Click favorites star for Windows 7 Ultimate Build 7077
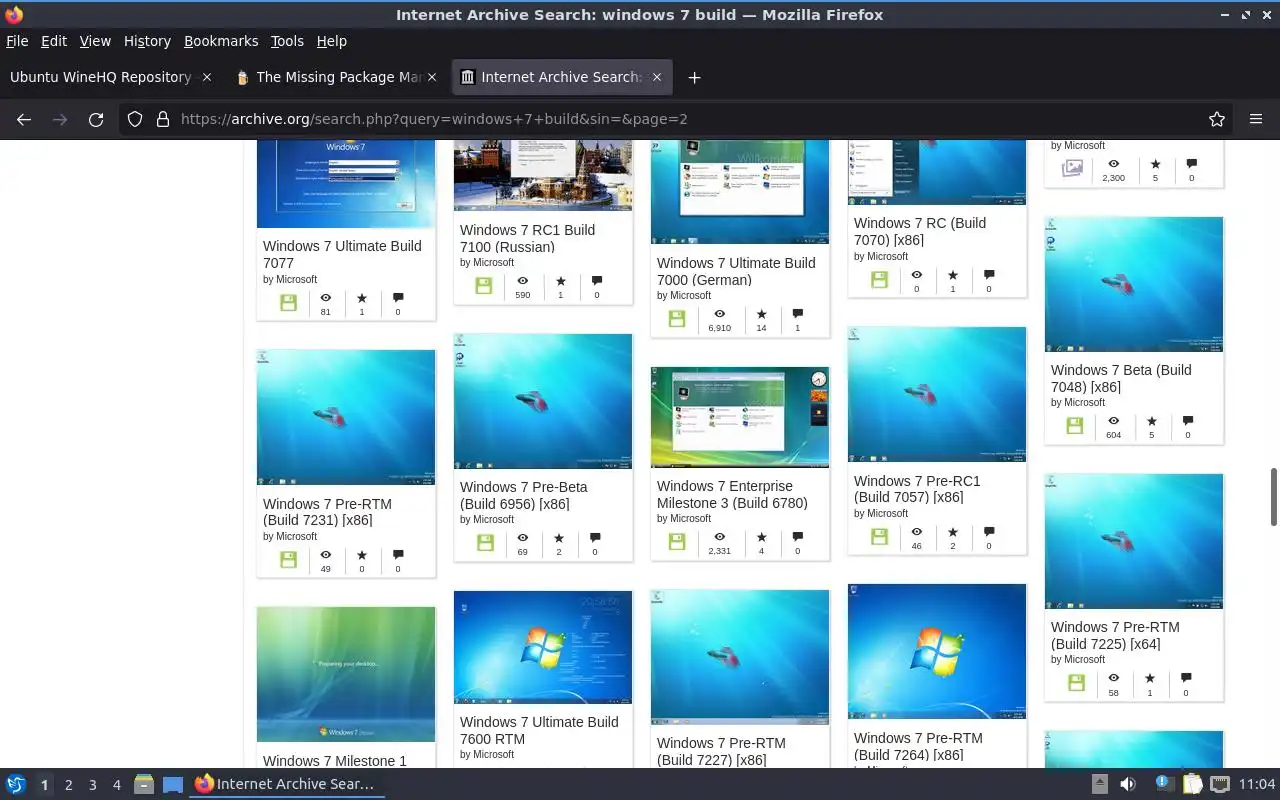This screenshot has height=800, width=1280. click(362, 298)
